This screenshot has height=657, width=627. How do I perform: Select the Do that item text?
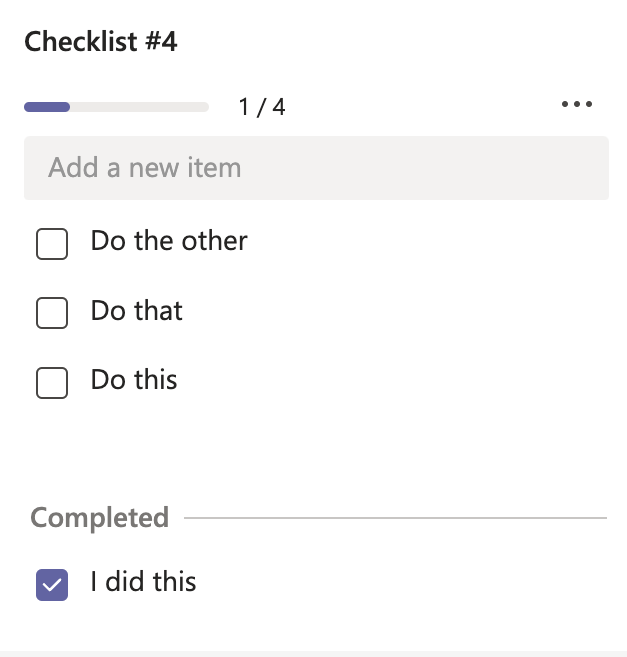137,311
